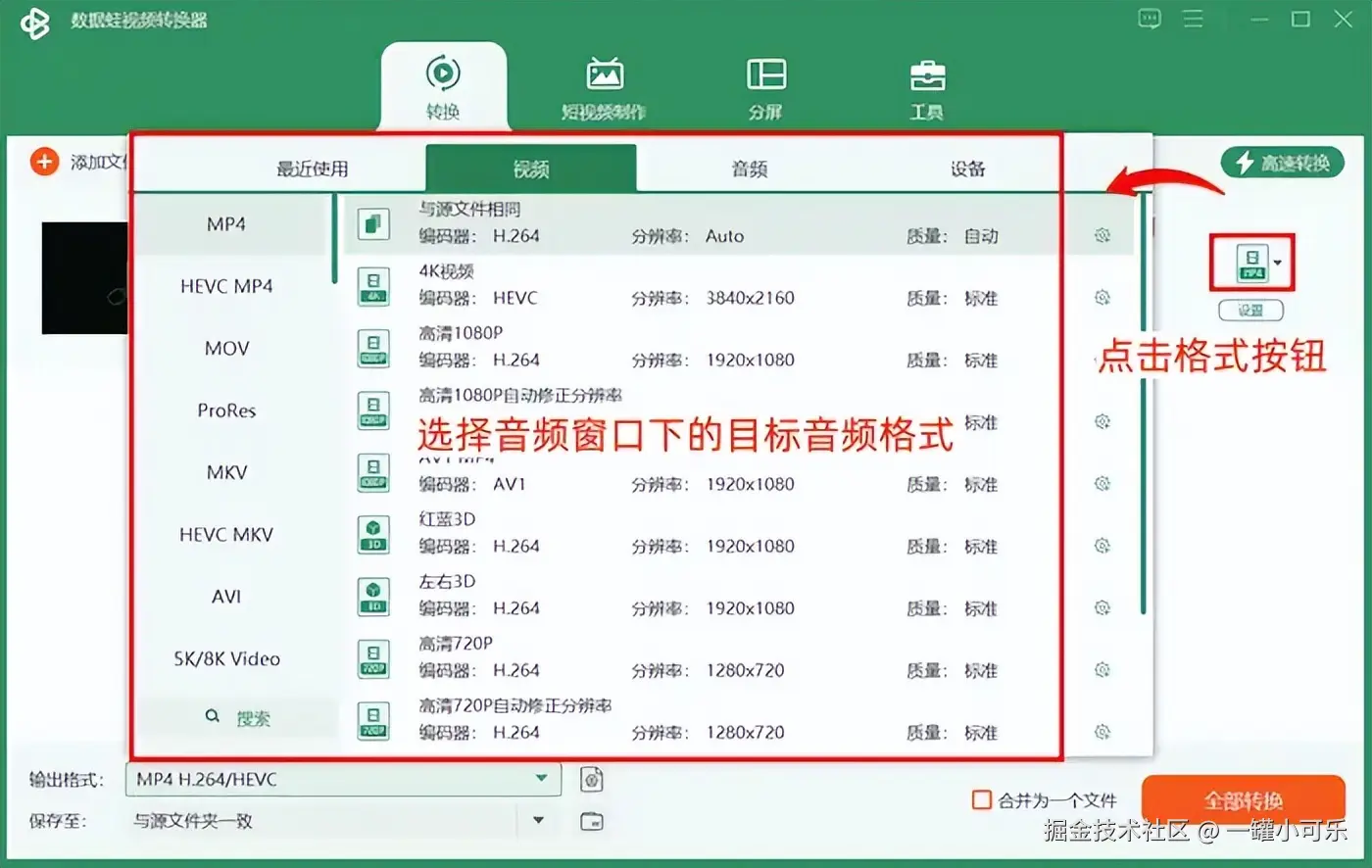
Task: Switch to the 最近使用 format tab
Action: (312, 169)
